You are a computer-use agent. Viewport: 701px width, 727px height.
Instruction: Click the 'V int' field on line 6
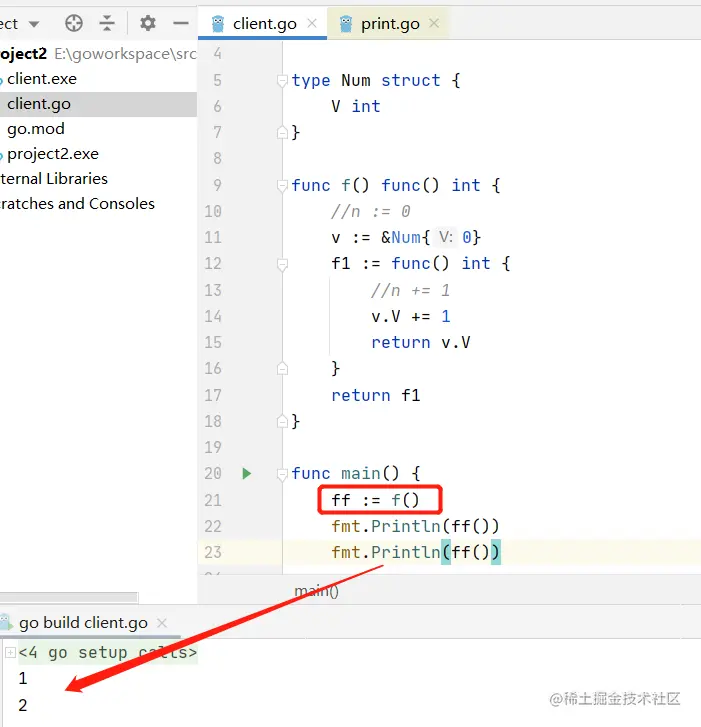(356, 107)
